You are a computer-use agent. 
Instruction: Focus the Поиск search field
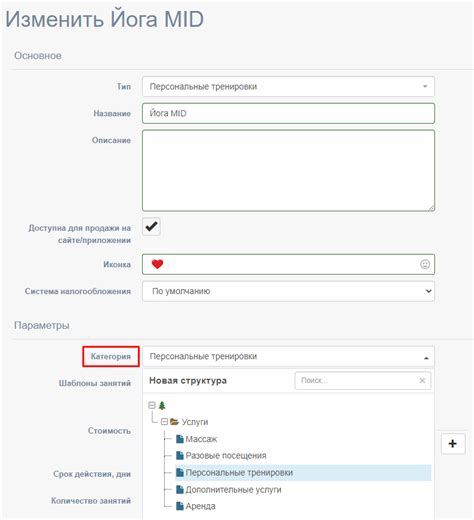357,380
